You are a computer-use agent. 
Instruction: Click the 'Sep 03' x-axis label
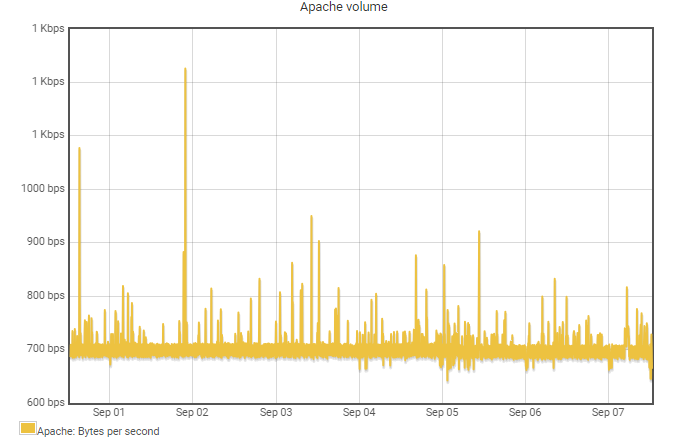point(276,412)
